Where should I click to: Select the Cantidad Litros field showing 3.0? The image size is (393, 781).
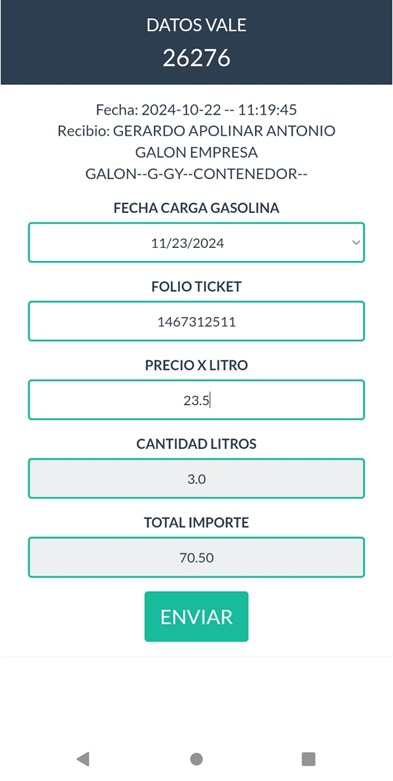pos(196,479)
